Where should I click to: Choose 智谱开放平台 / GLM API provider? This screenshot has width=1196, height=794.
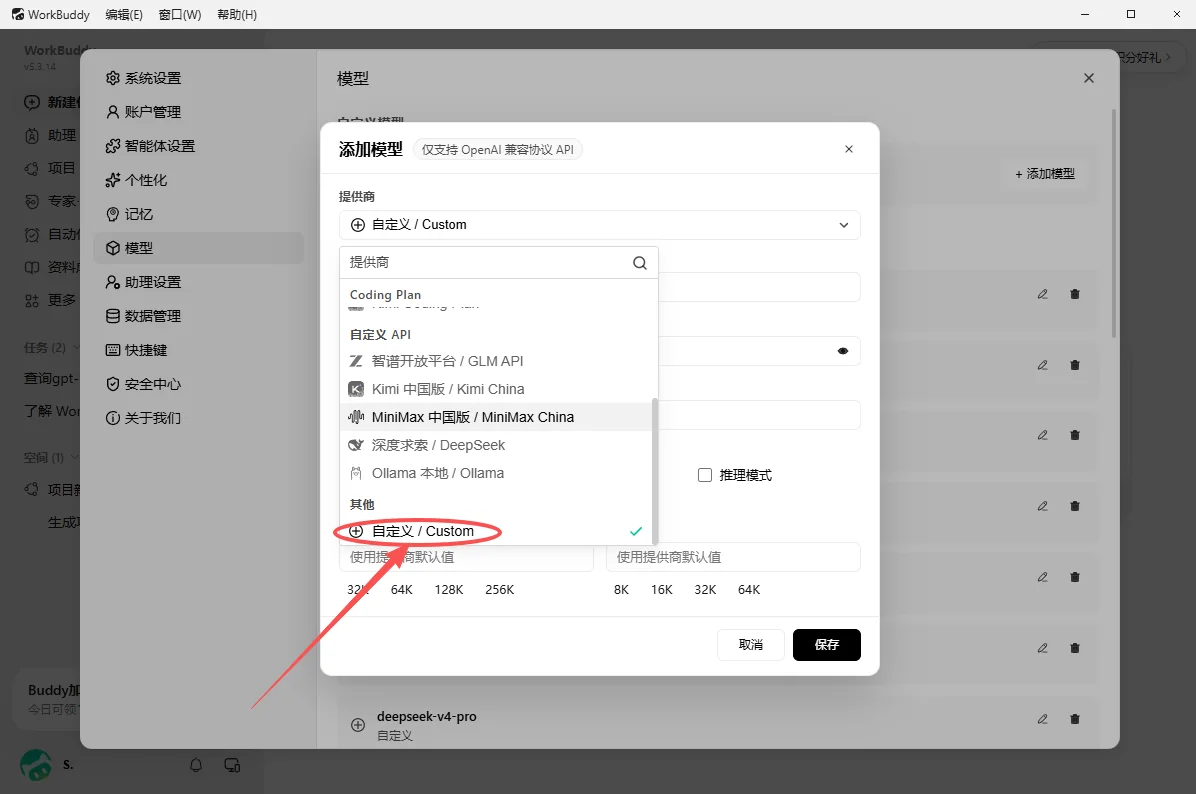pyautogui.click(x=496, y=361)
